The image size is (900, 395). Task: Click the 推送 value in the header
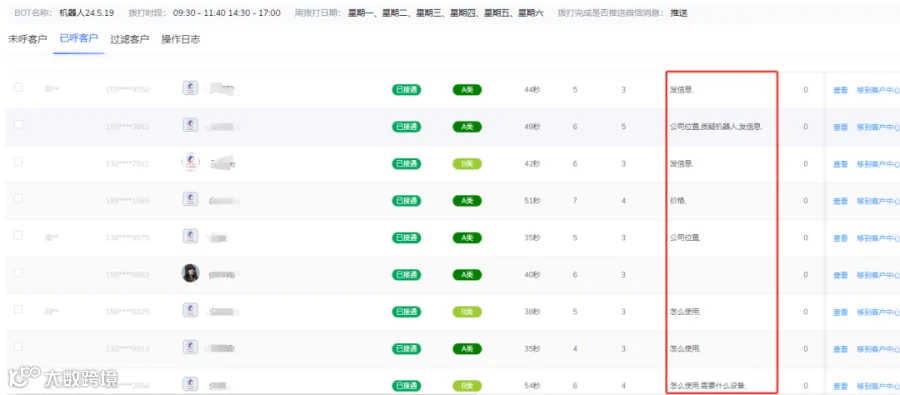(679, 13)
